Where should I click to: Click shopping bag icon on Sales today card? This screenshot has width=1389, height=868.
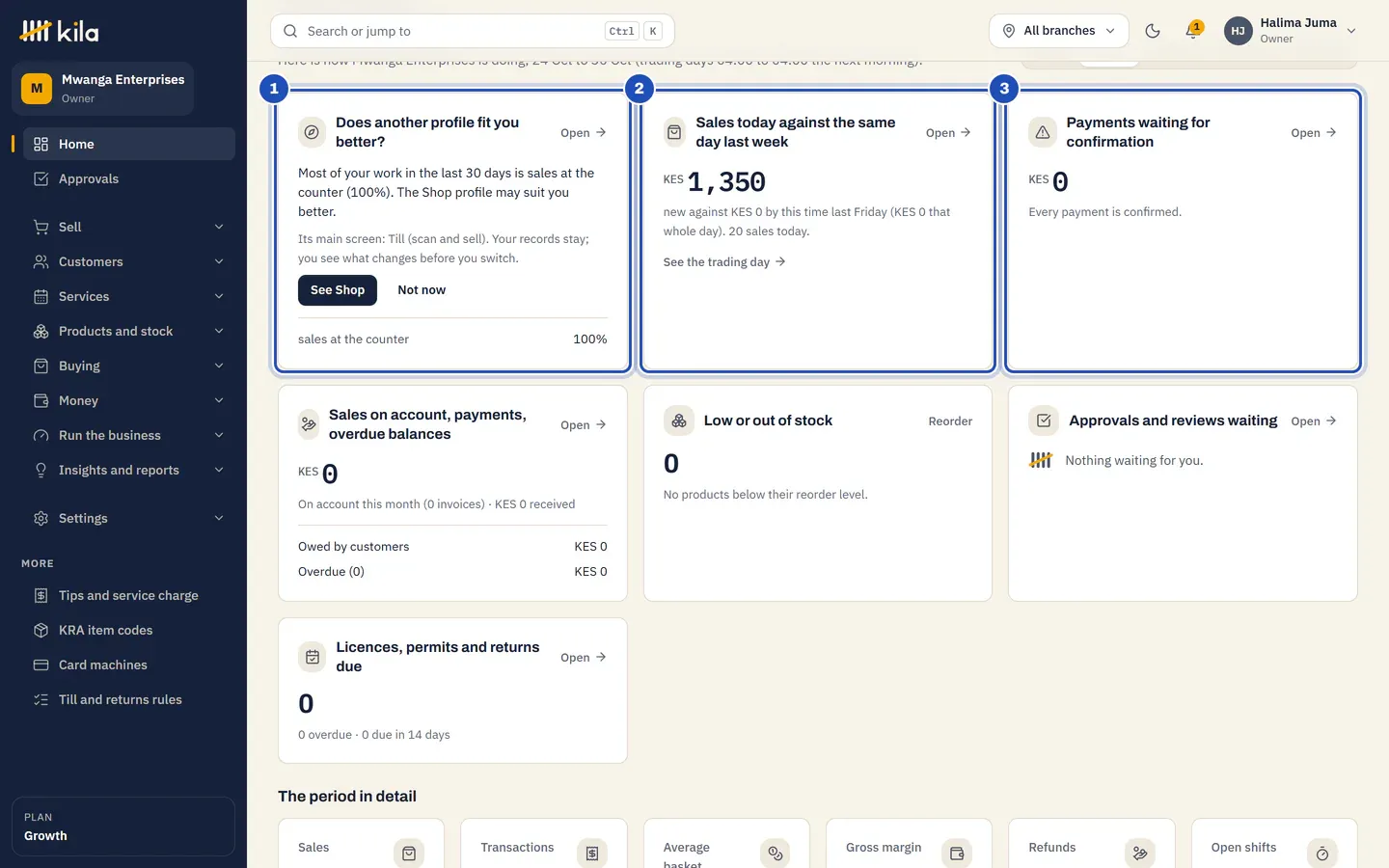(675, 132)
